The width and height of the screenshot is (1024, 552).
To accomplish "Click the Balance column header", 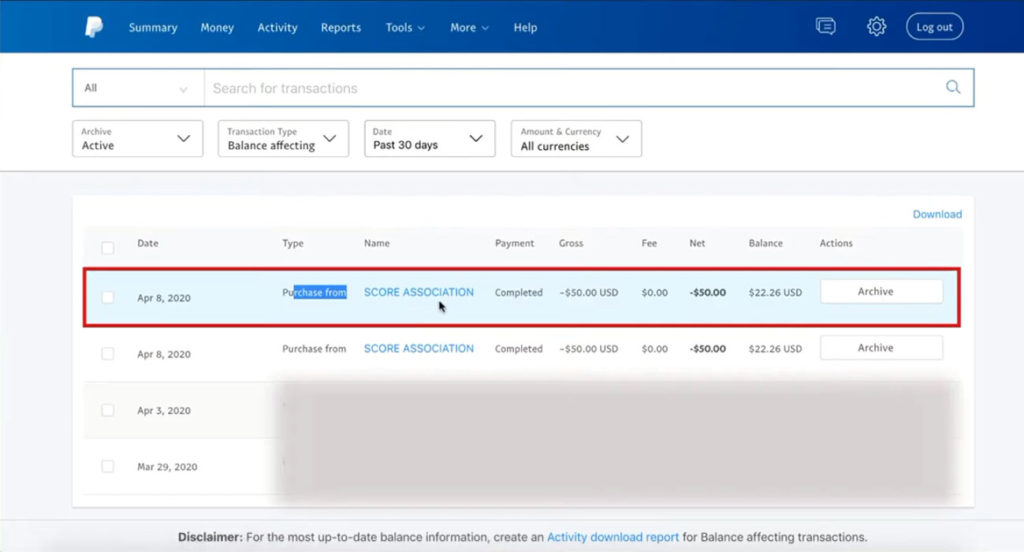I will (x=765, y=243).
